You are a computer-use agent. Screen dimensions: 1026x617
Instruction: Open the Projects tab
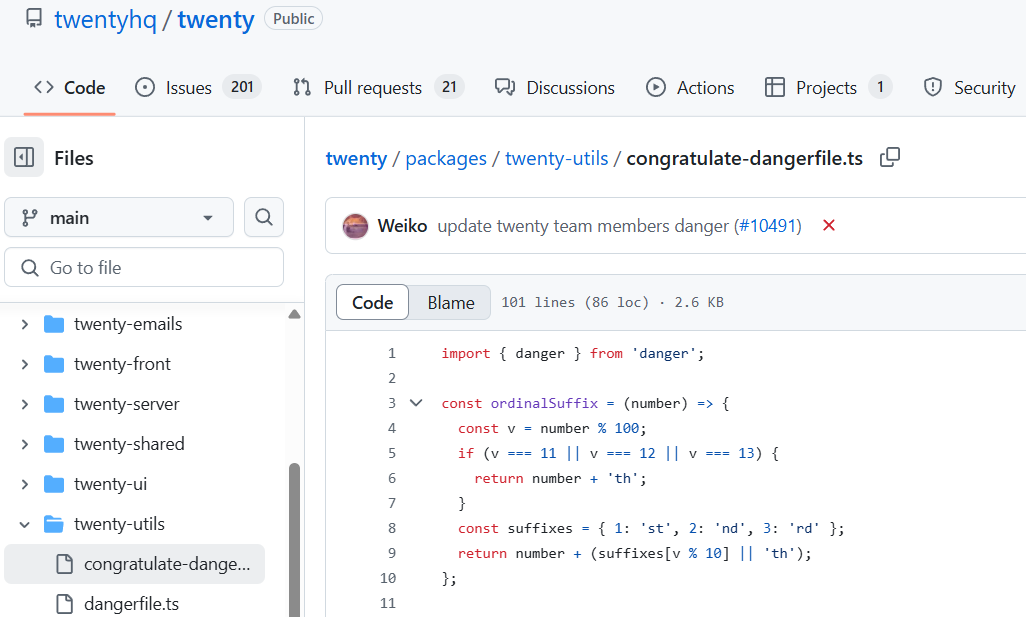(828, 88)
